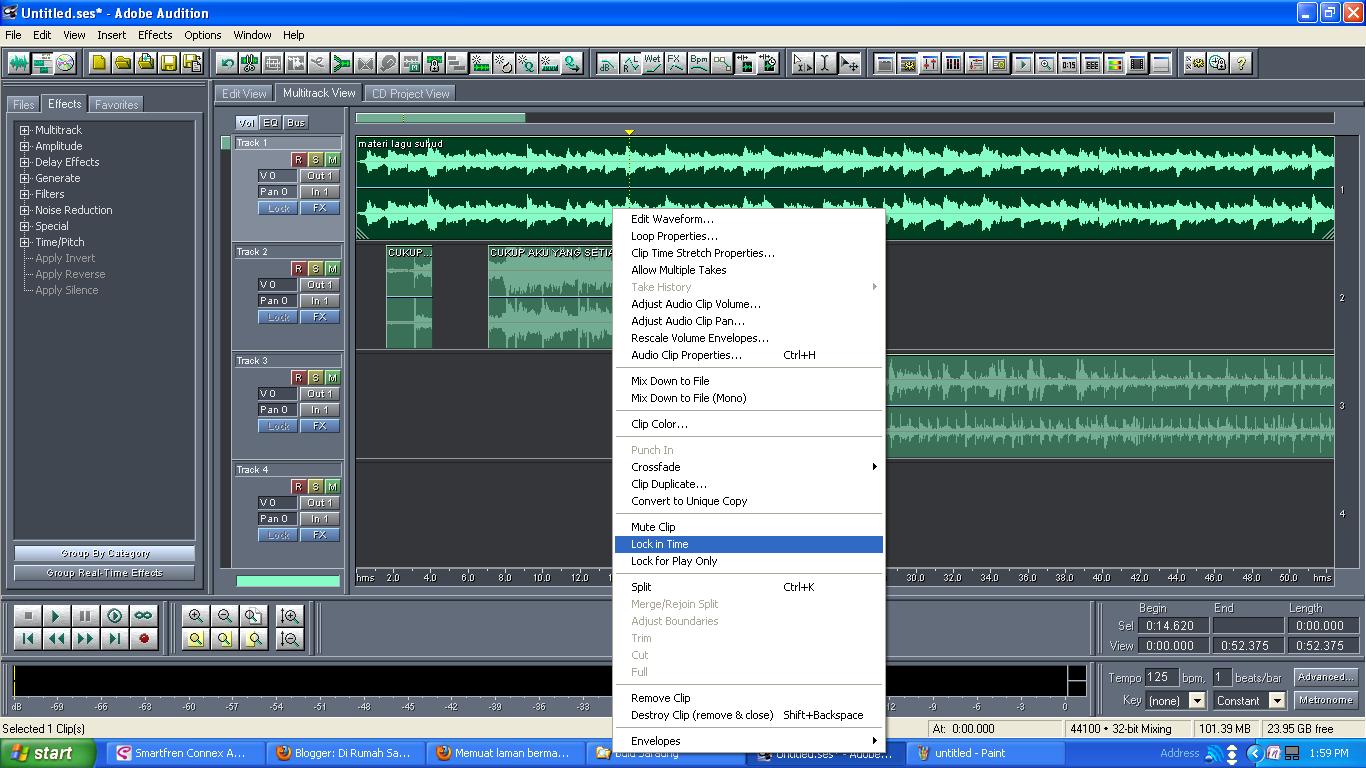This screenshot has width=1366, height=768.
Task: Click the Go to Beginning transport button
Action: [x=27, y=639]
